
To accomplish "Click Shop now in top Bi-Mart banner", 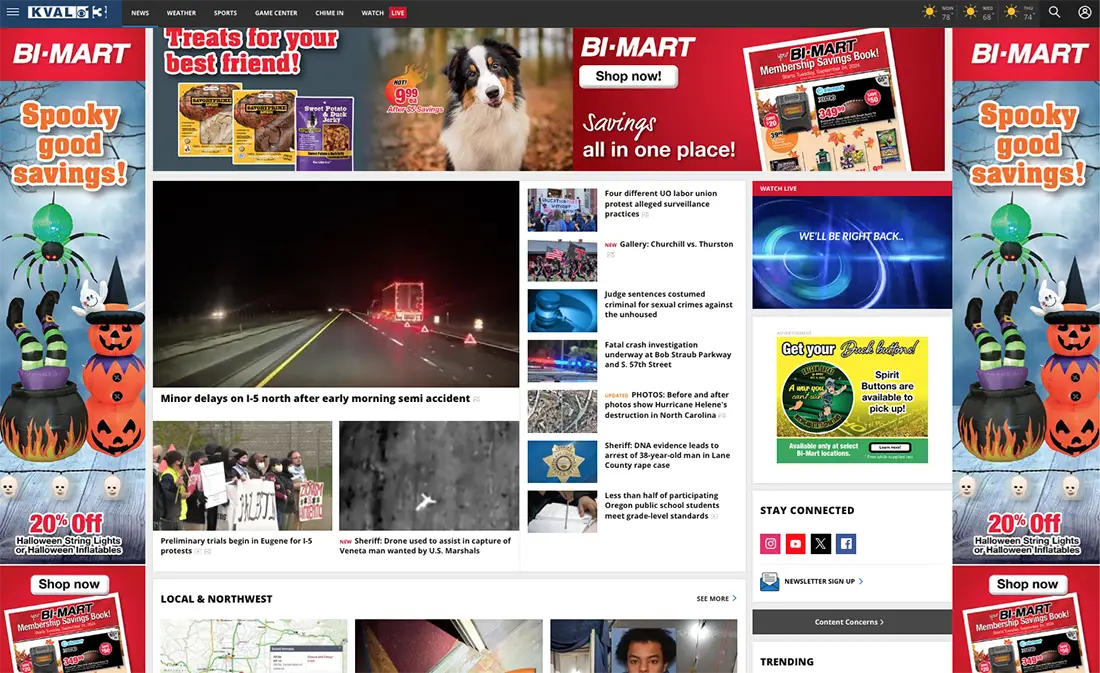I will (629, 76).
